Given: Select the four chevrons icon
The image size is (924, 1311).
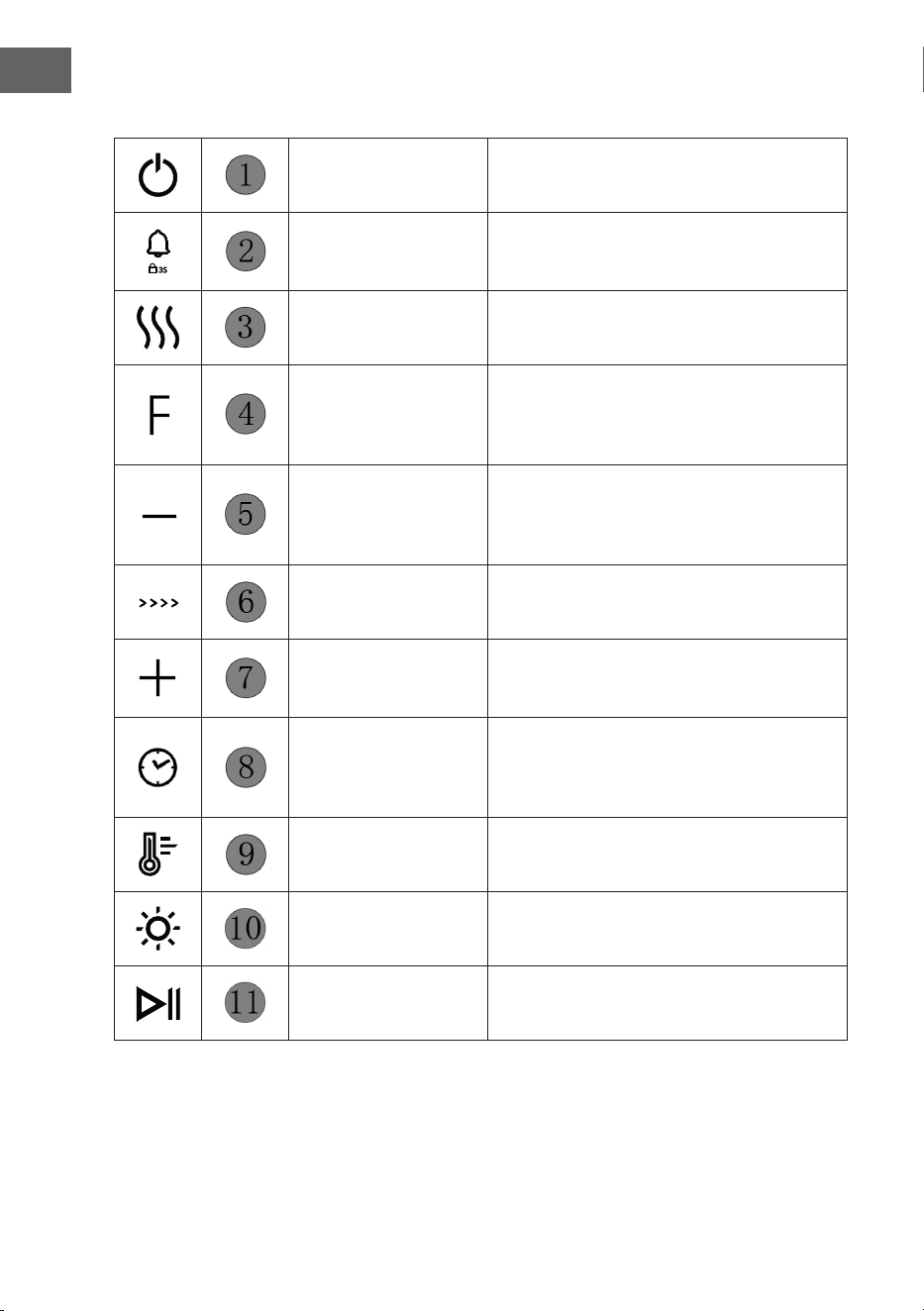Looking at the screenshot, I should tap(158, 603).
